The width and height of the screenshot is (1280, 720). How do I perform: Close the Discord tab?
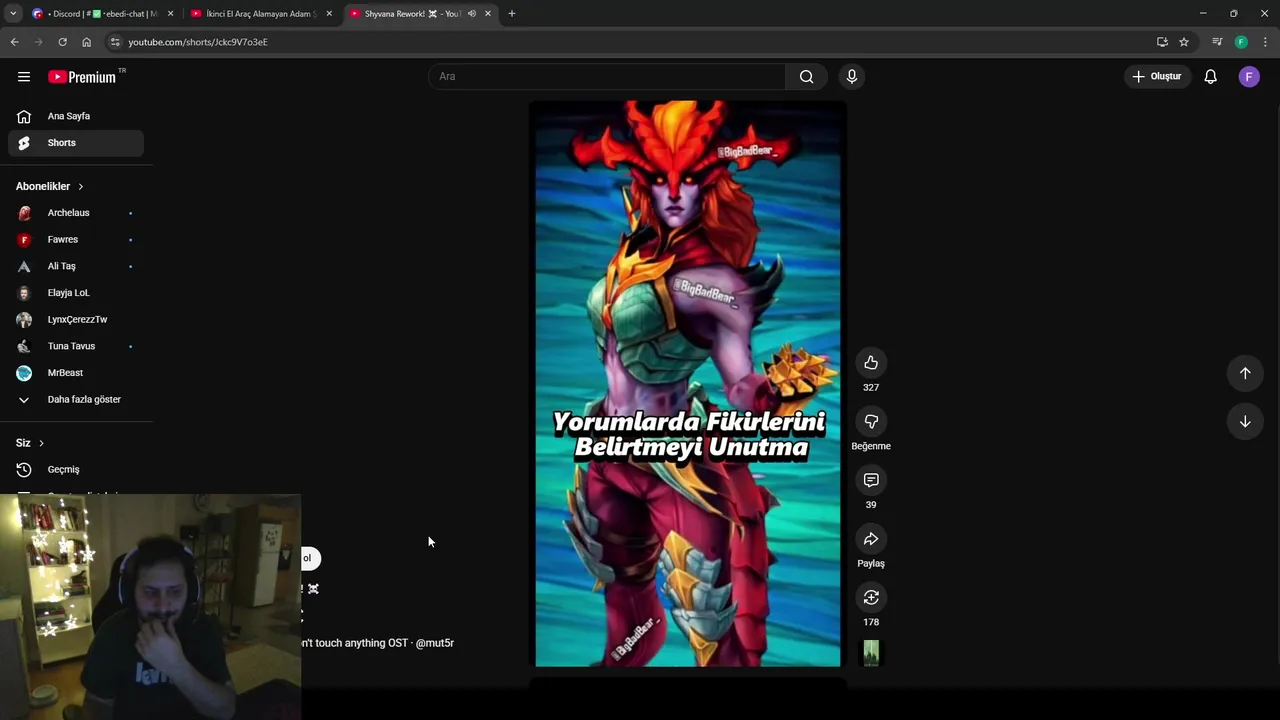click(170, 14)
